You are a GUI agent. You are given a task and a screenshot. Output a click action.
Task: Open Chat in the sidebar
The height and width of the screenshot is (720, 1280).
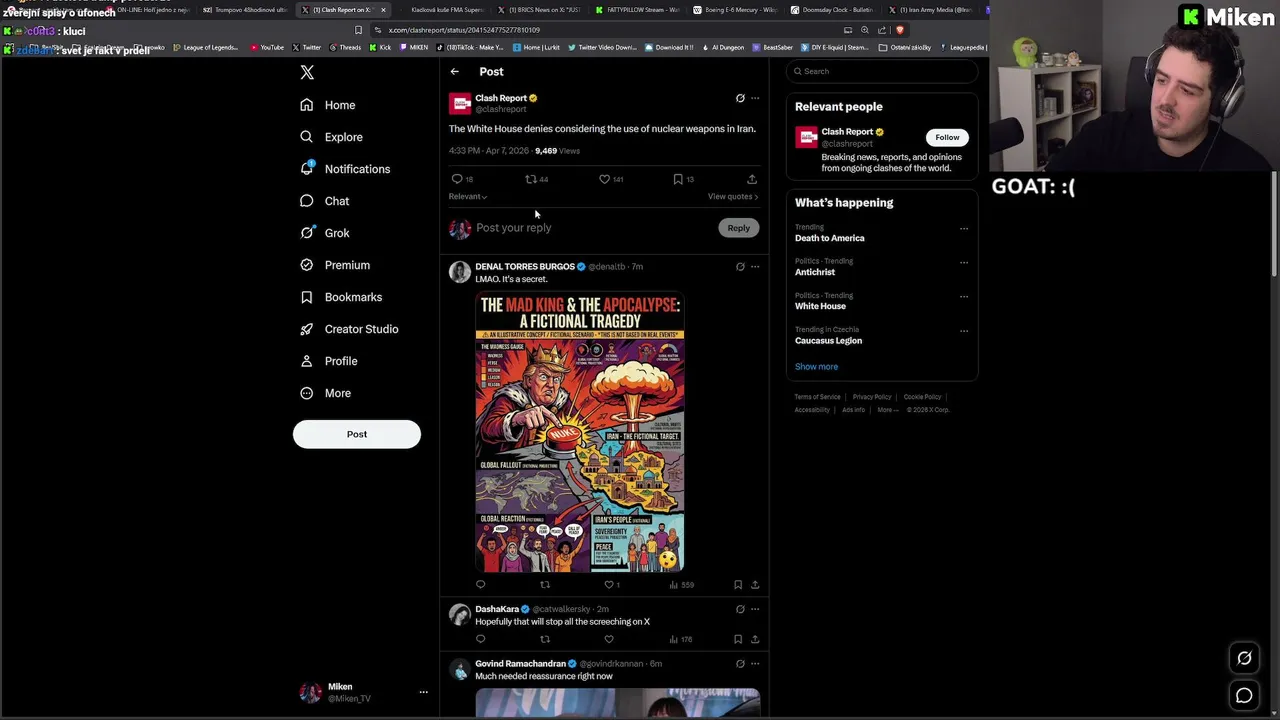tap(324, 201)
